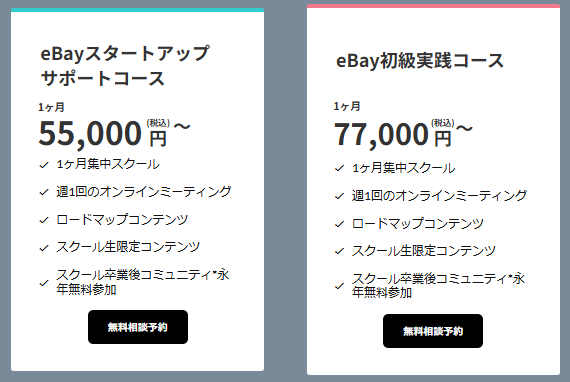570x382 pixels.
Task: Click スクール生限定コンテンツ text in right card
Action: 424,251
